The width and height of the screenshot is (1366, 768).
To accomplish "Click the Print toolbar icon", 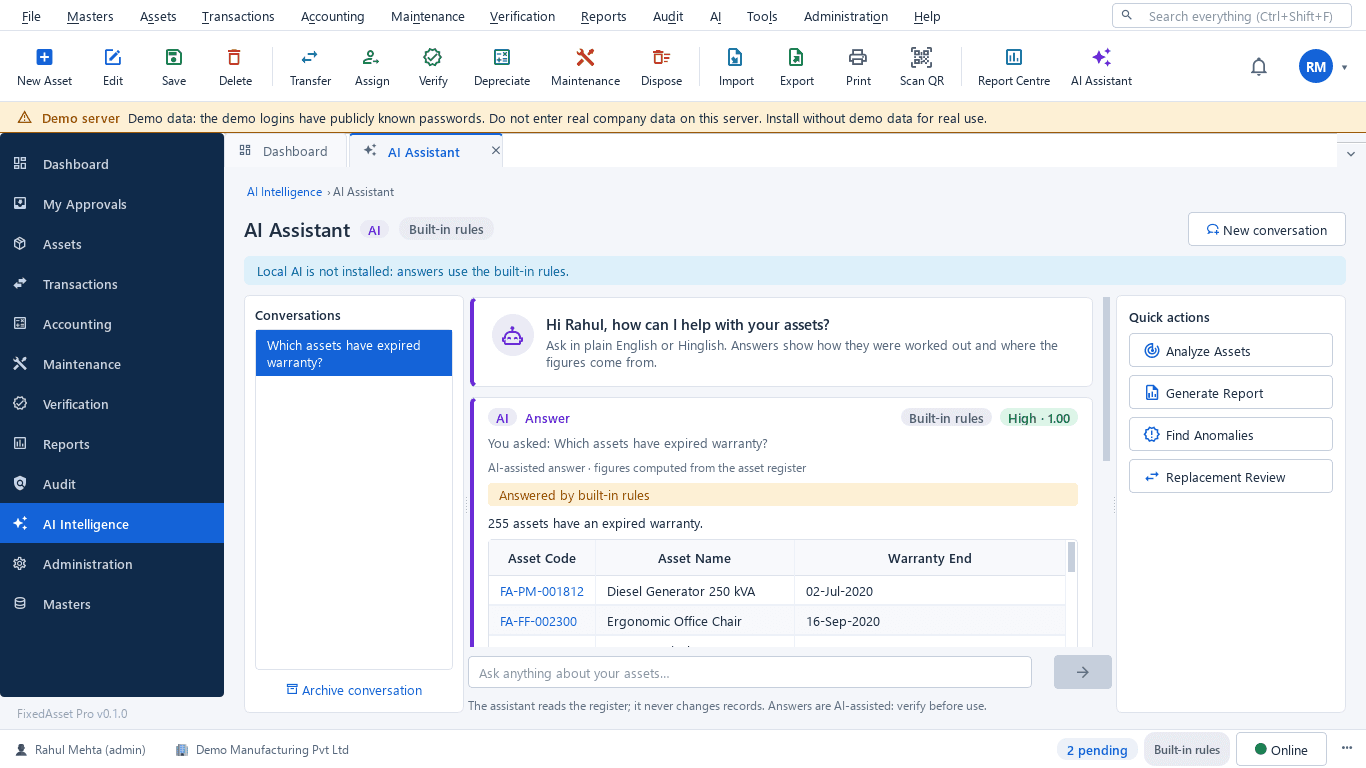I will [x=858, y=68].
